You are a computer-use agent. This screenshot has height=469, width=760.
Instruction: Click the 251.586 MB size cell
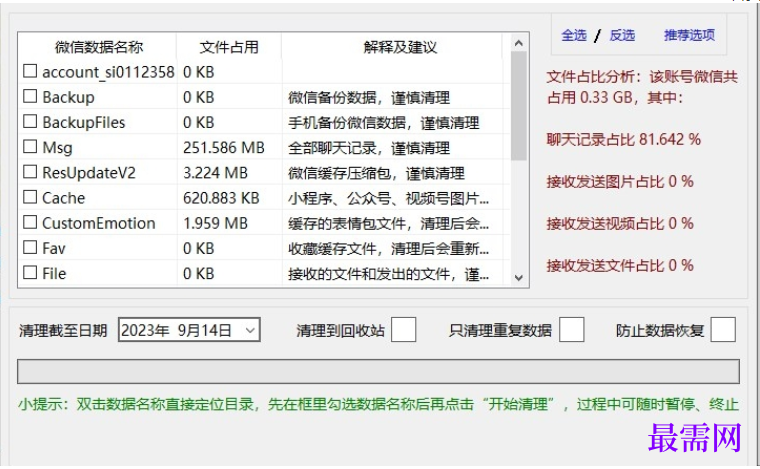click(223, 147)
